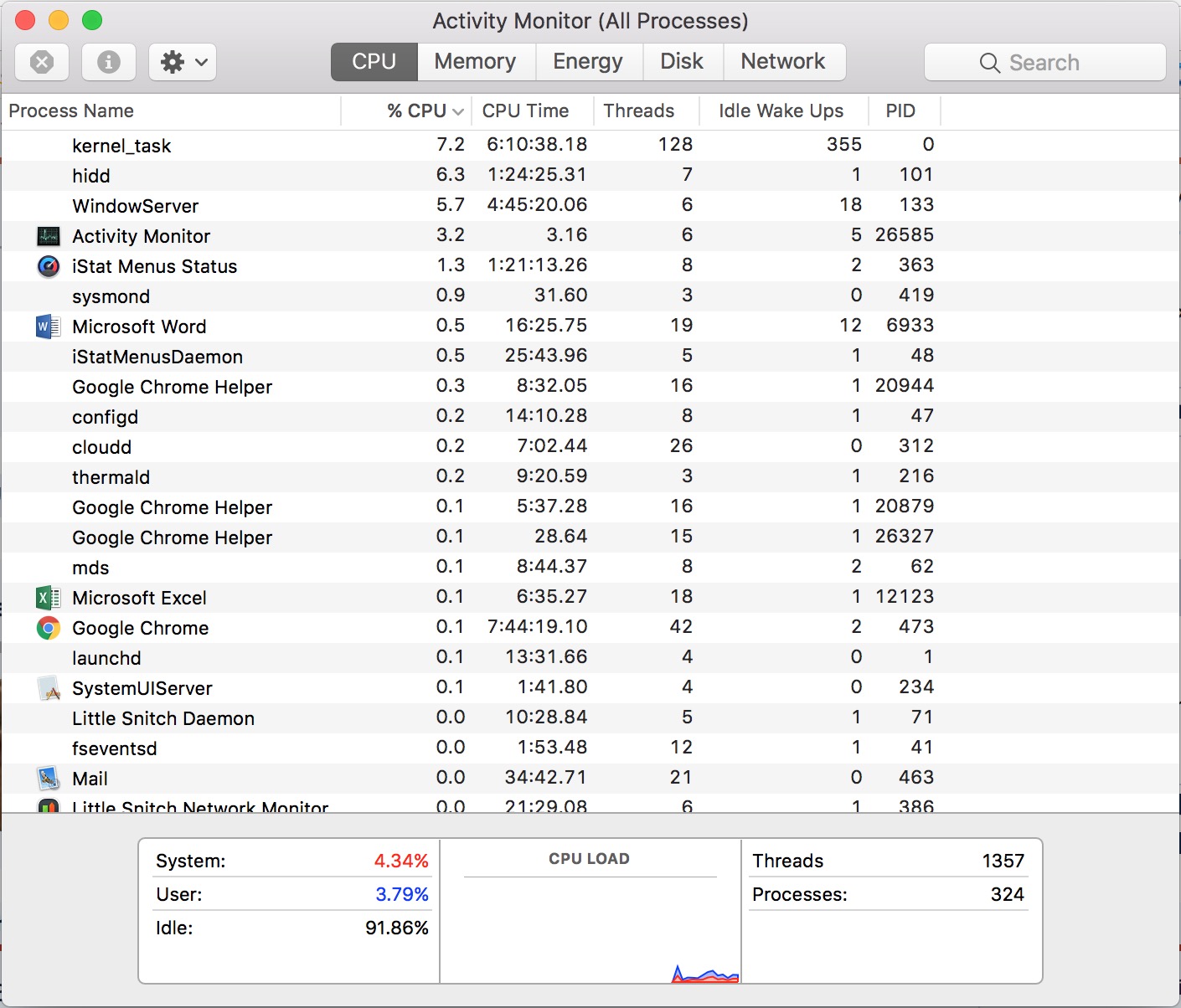Select the Microsoft Word process name
Screen dimensions: 1181x1008
point(139,327)
